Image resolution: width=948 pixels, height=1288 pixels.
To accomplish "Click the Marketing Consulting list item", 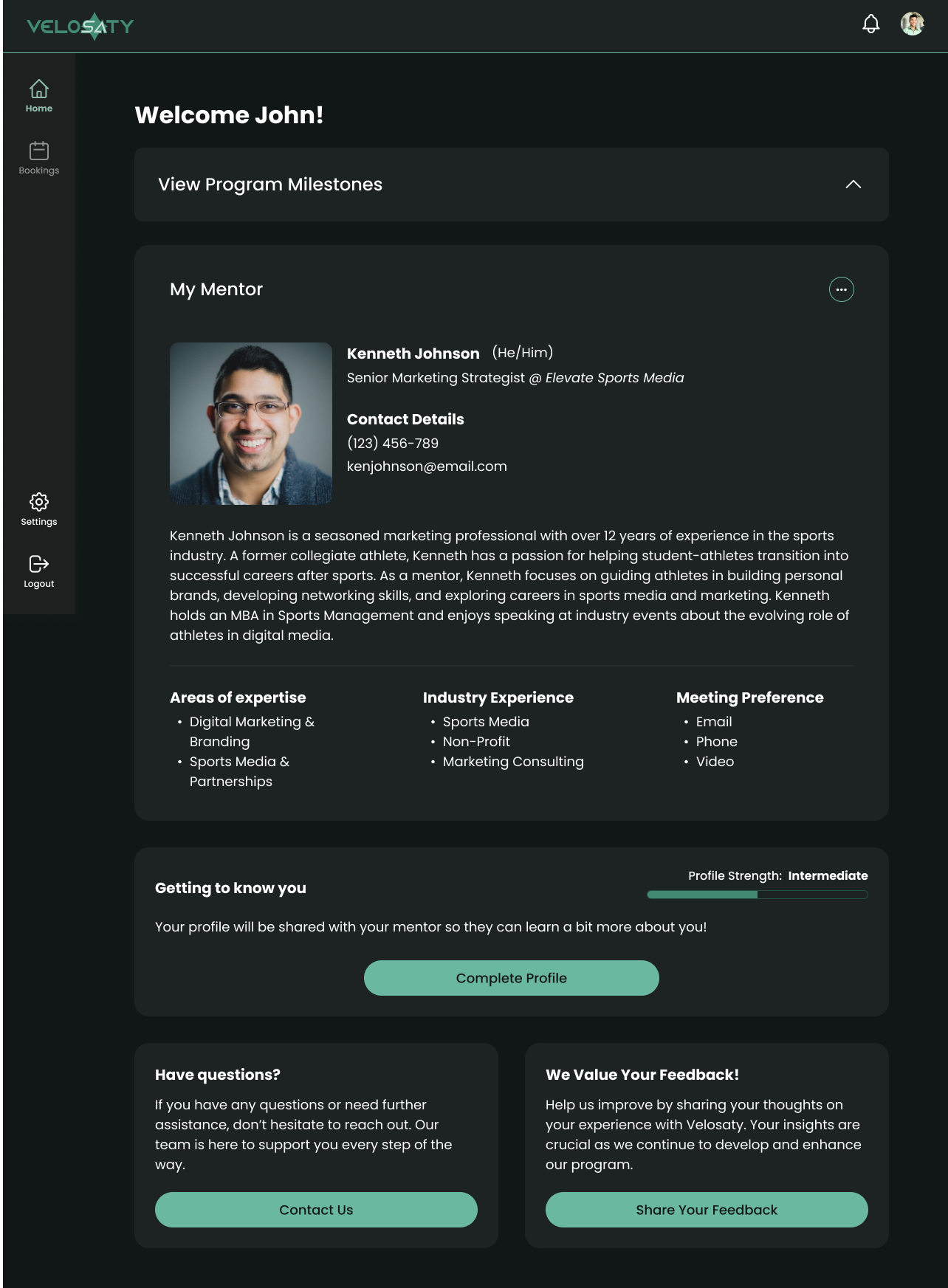I will [x=513, y=762].
